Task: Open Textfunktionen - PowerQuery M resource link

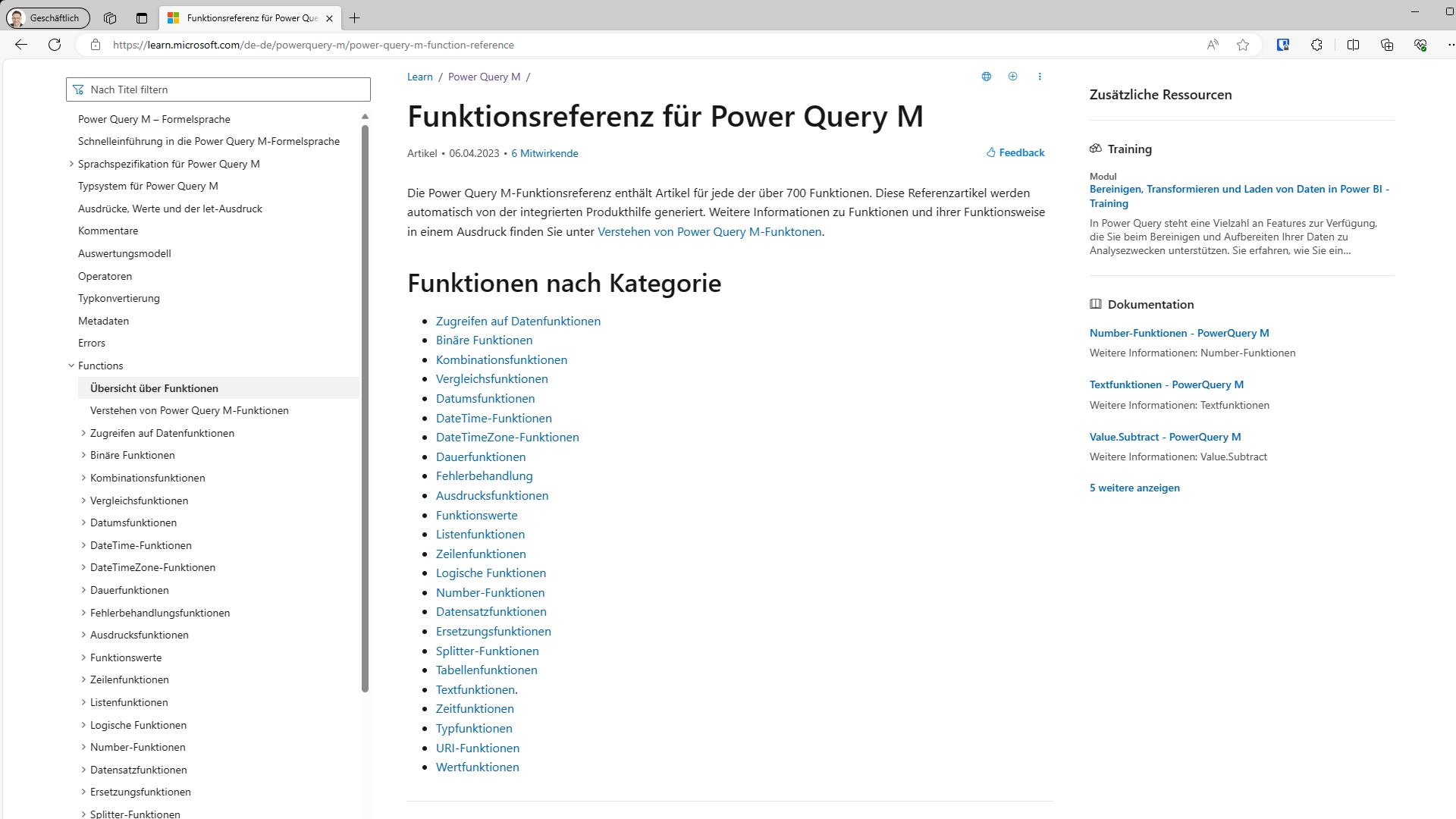Action: 1166,384
